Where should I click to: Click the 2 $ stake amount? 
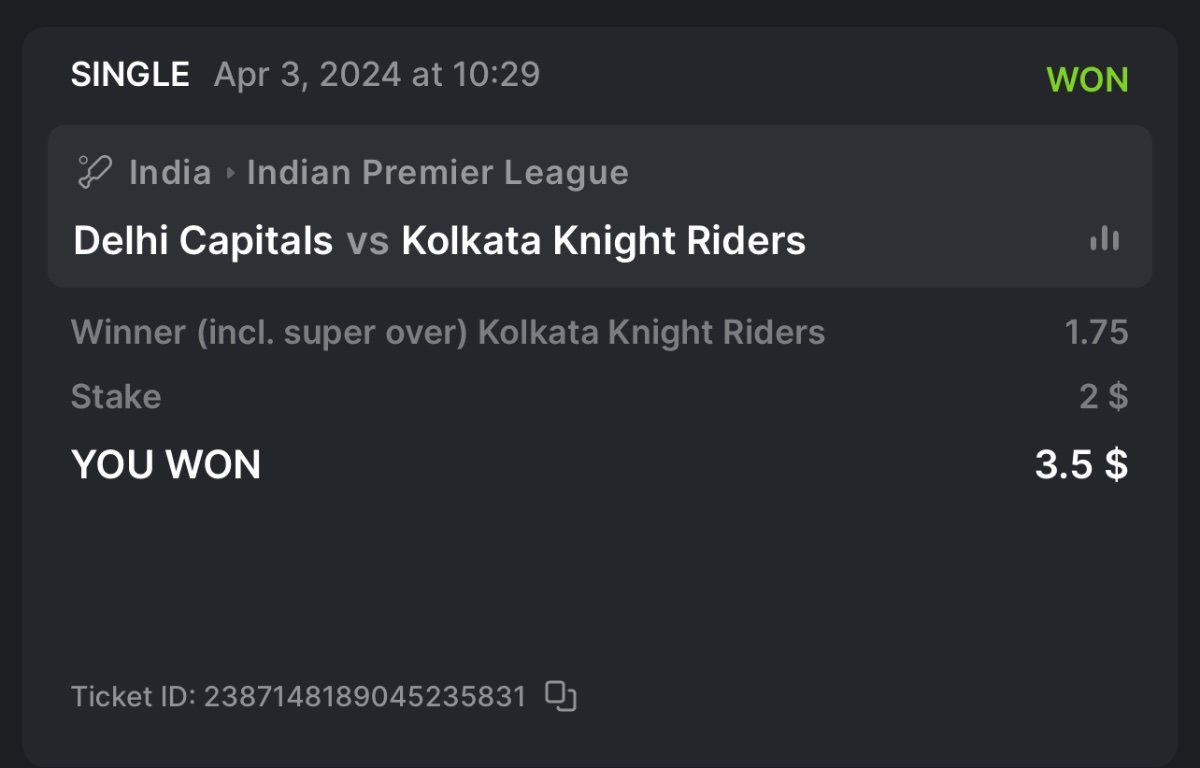tap(1103, 397)
